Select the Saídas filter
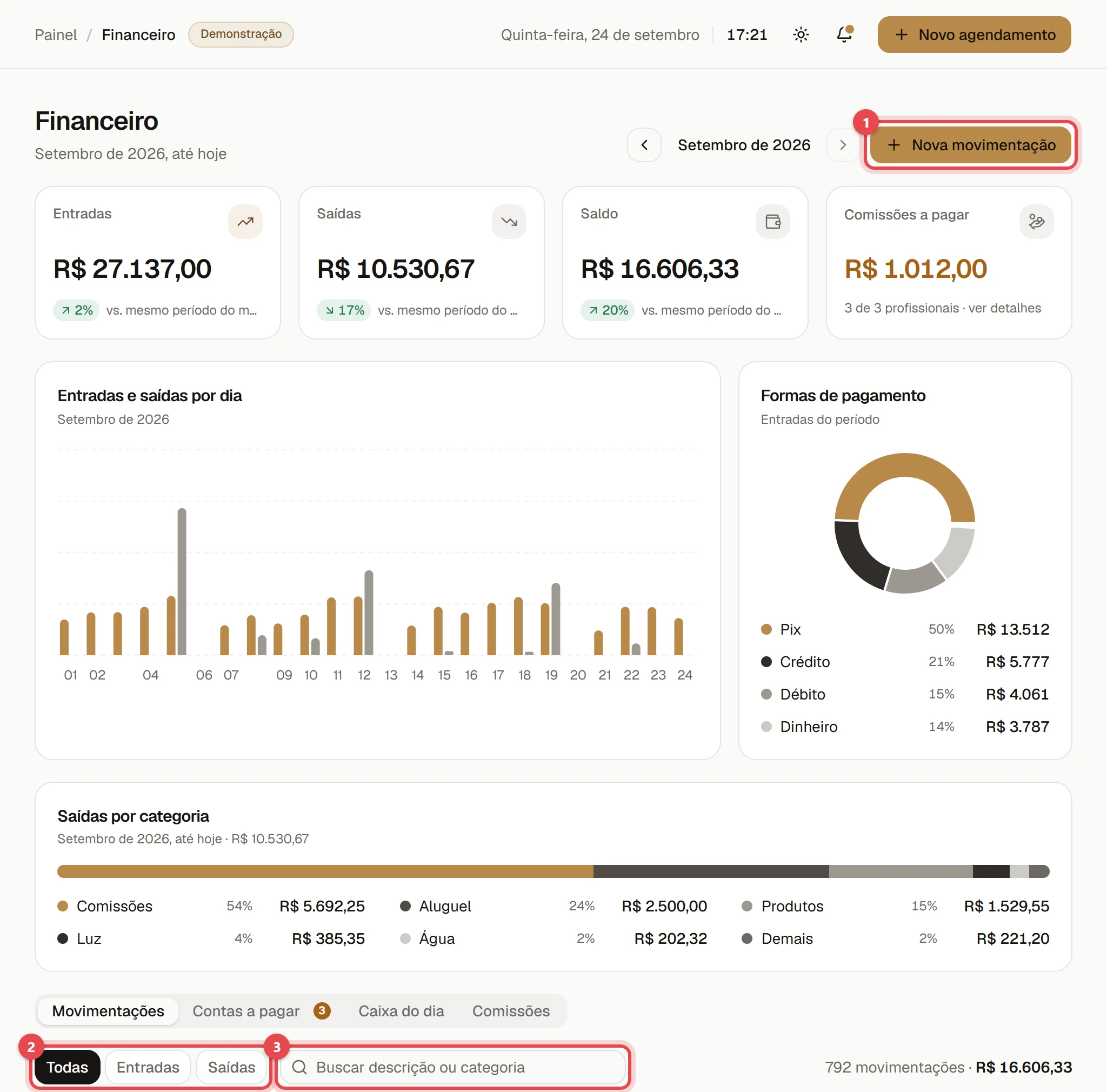 (x=231, y=1067)
